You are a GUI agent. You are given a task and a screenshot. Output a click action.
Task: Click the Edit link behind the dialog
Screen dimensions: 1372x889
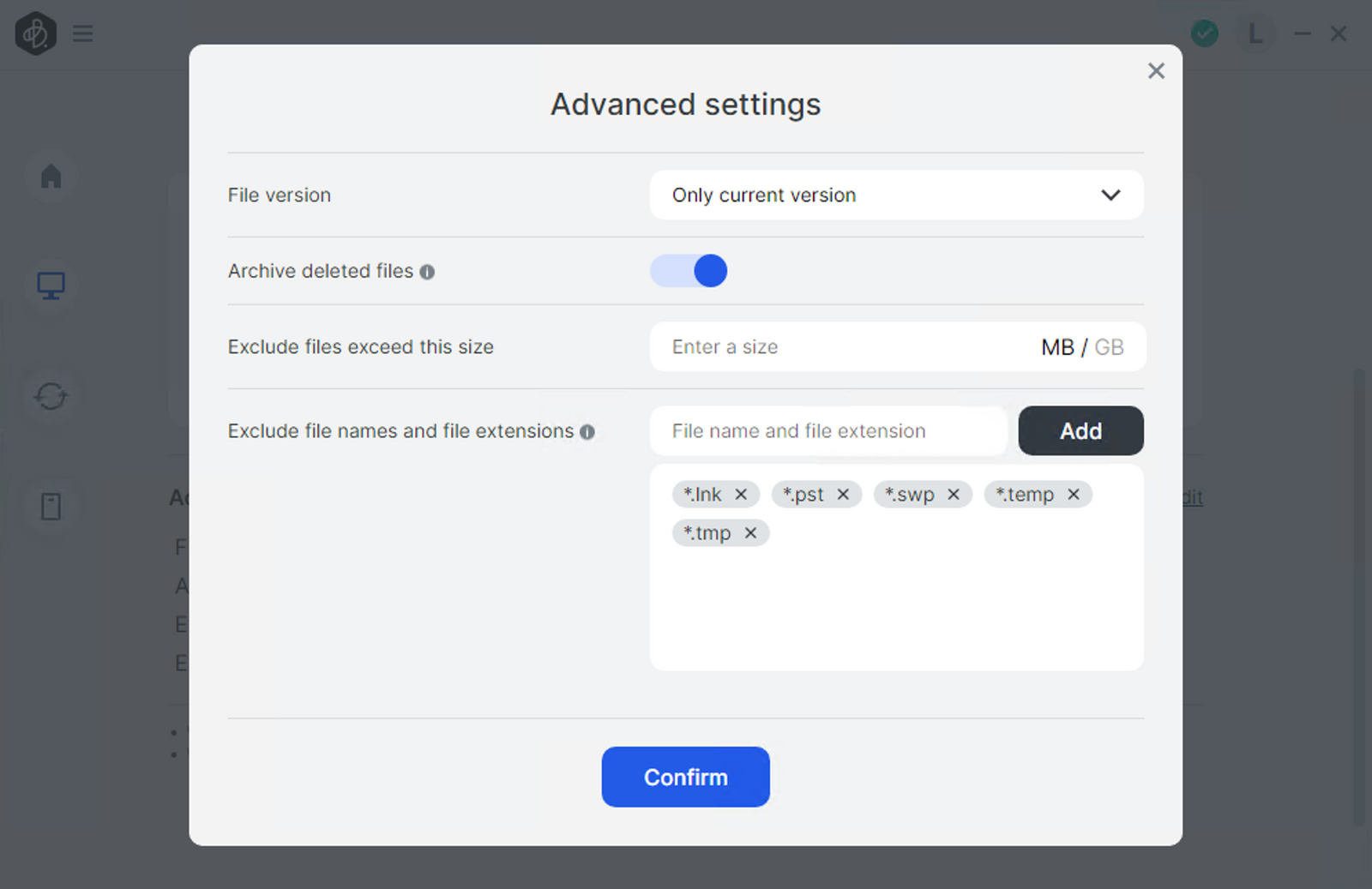click(1192, 497)
